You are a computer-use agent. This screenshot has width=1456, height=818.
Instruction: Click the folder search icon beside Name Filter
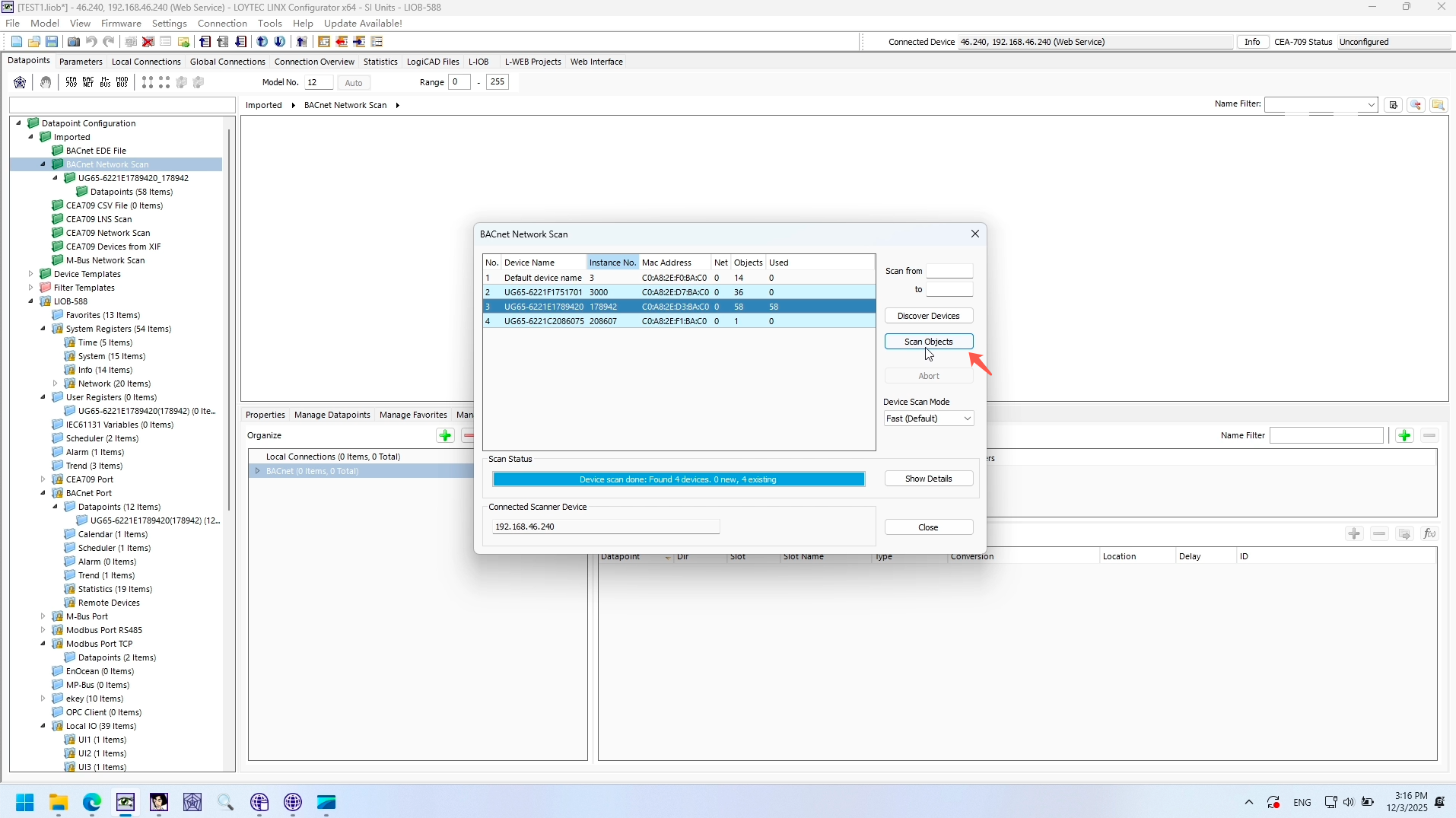(1438, 105)
